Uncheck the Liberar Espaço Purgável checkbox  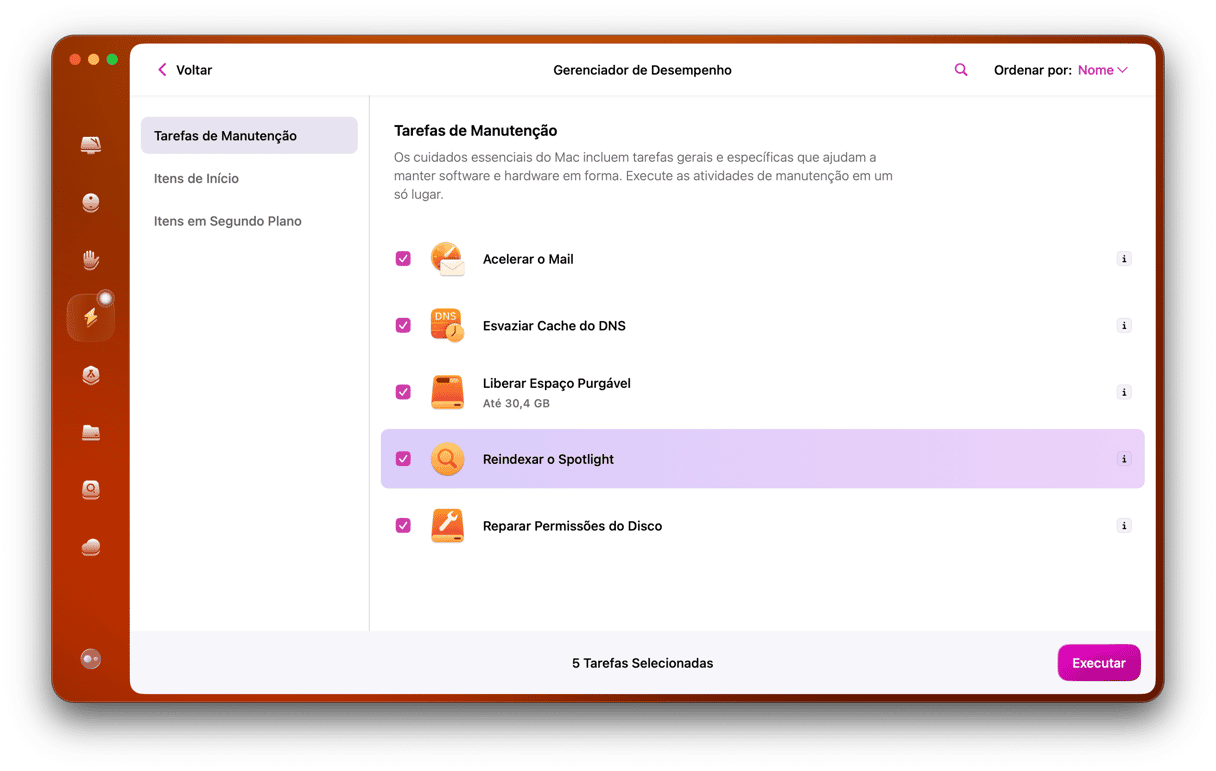(403, 392)
